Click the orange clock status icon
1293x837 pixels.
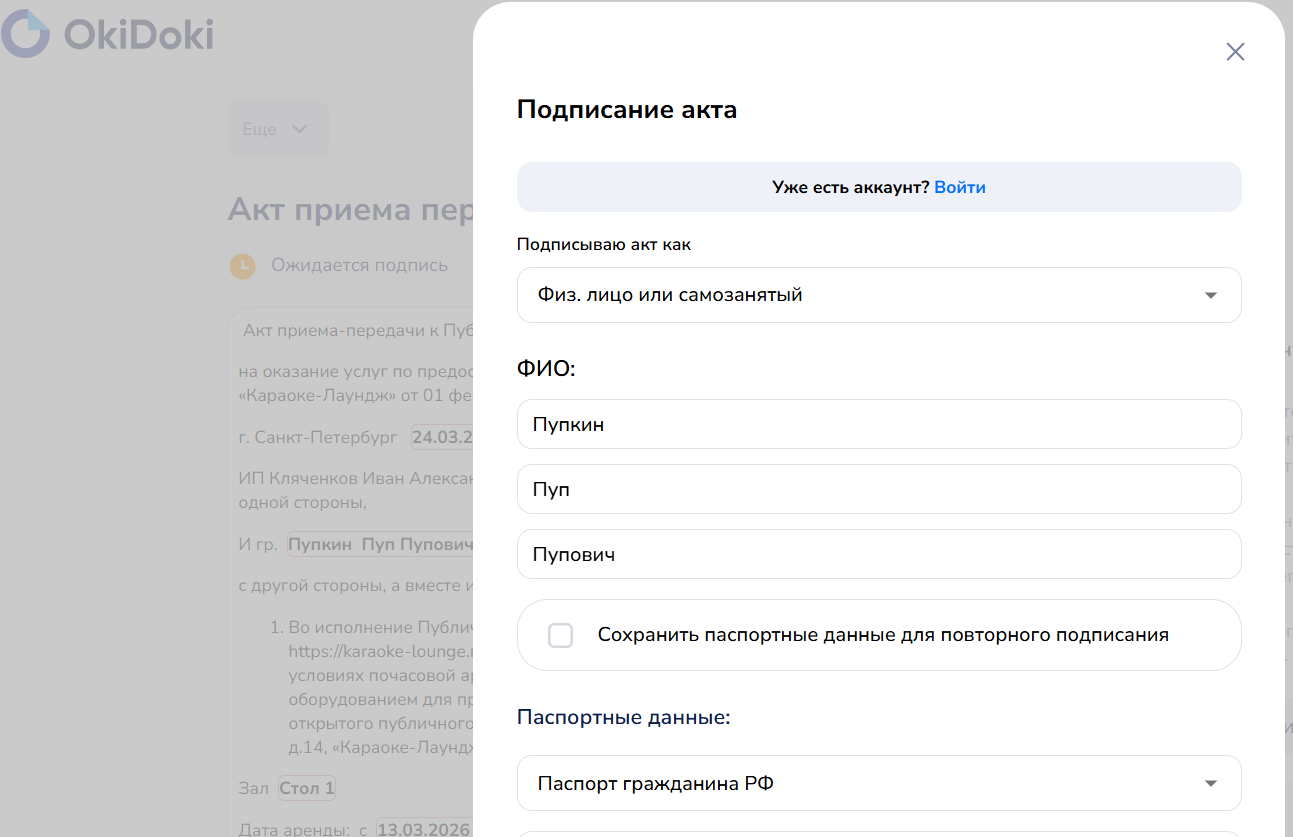pyautogui.click(x=242, y=266)
